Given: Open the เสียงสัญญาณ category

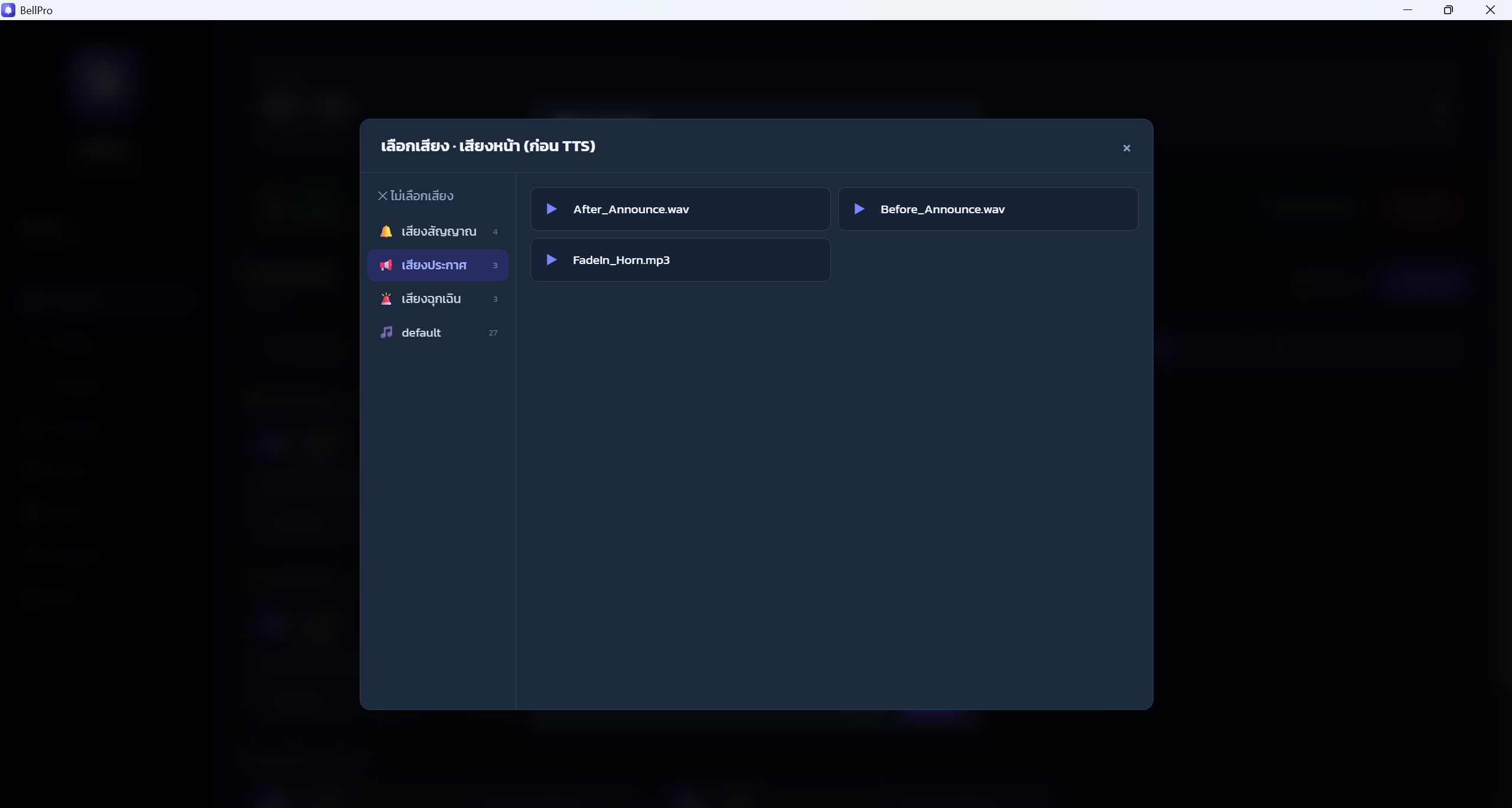Looking at the screenshot, I should pos(438,232).
